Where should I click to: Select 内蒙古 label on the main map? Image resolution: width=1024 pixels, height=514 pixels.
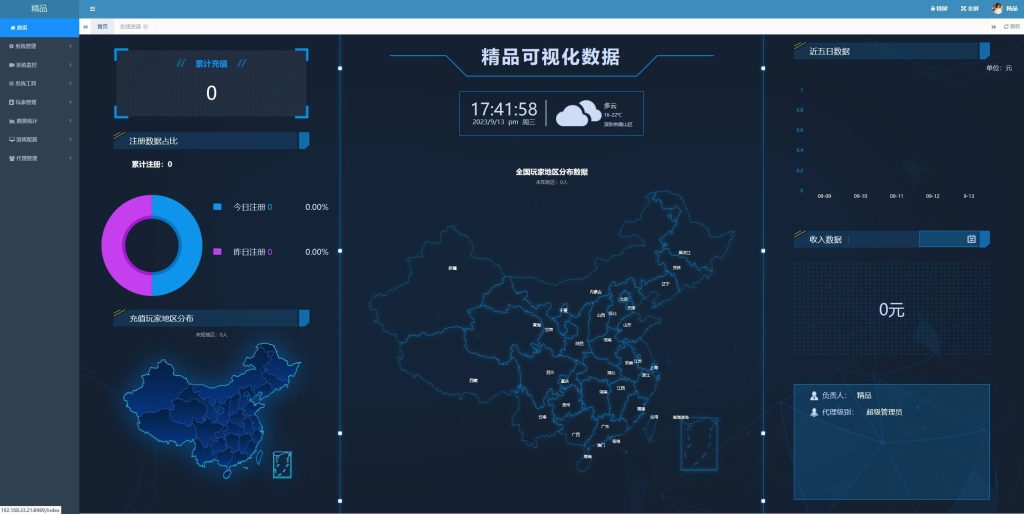tap(595, 292)
